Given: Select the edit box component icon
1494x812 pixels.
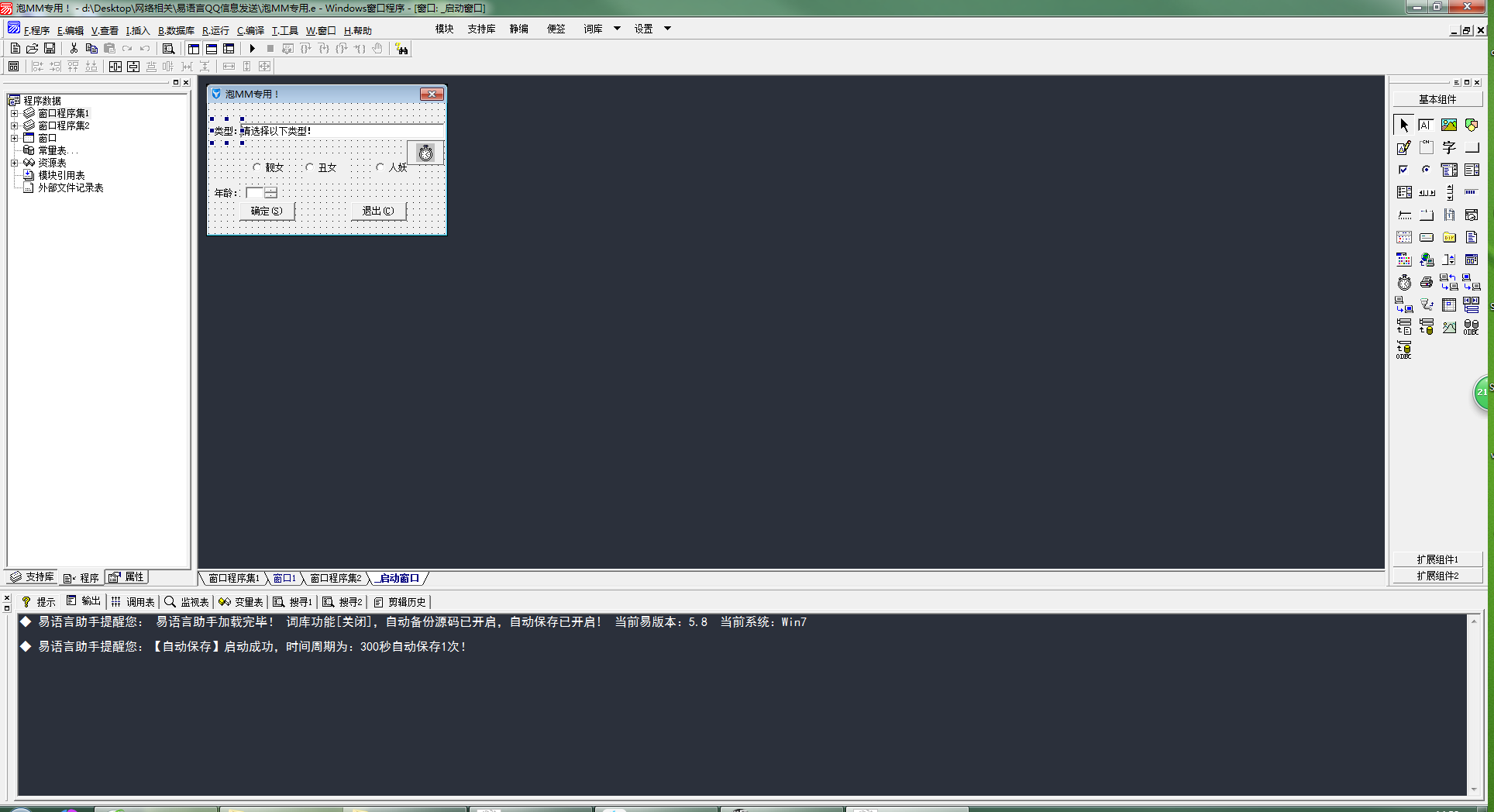Looking at the screenshot, I should (x=1426, y=125).
